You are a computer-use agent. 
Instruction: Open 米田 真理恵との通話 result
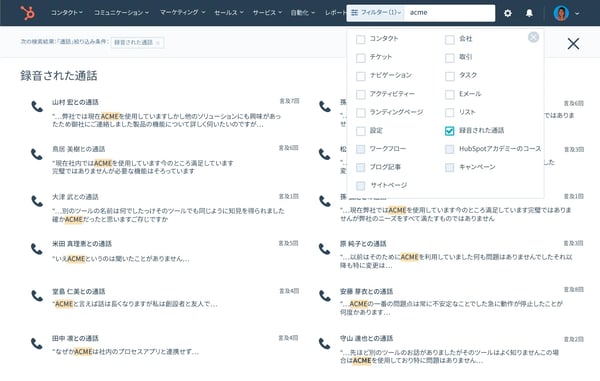pyautogui.click(x=82, y=244)
